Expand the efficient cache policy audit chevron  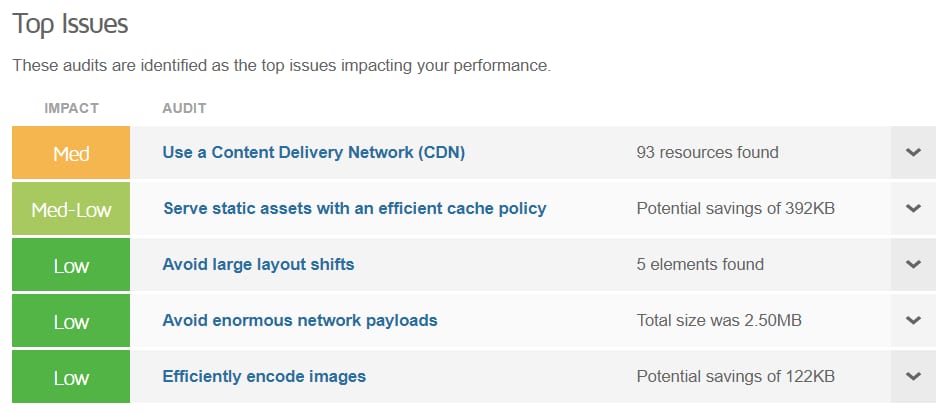point(912,209)
